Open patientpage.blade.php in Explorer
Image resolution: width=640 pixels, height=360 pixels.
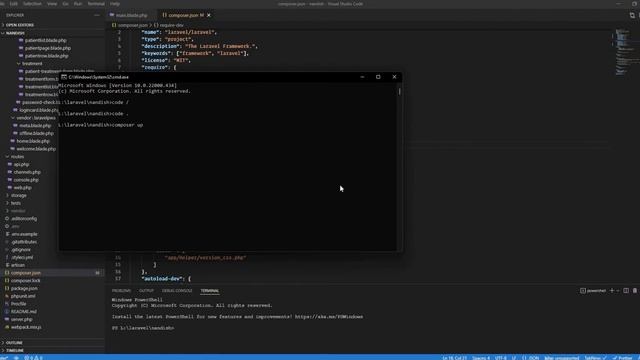click(x=47, y=48)
